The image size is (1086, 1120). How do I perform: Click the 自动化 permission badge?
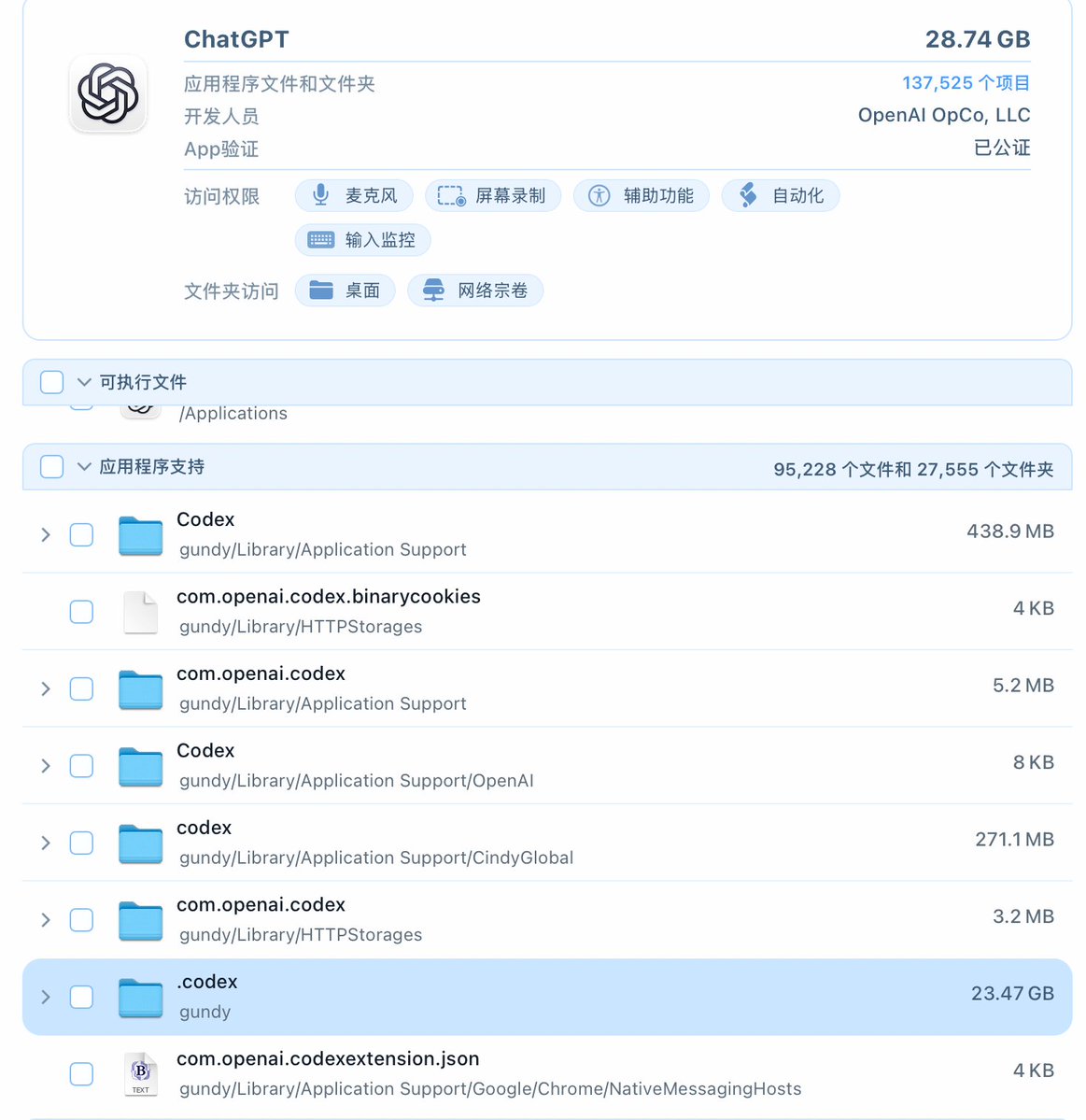[781, 196]
